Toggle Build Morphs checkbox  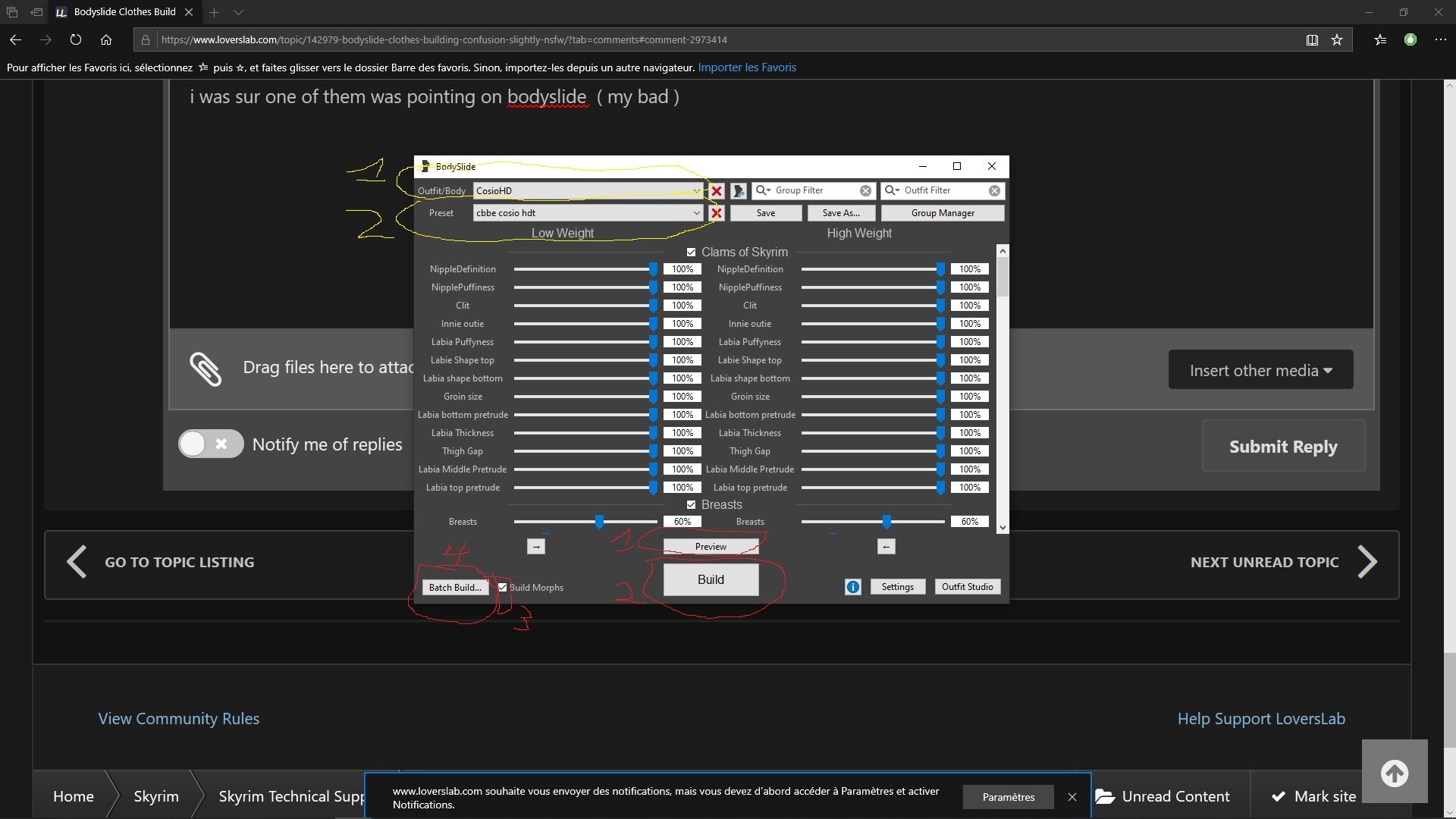pyautogui.click(x=502, y=588)
